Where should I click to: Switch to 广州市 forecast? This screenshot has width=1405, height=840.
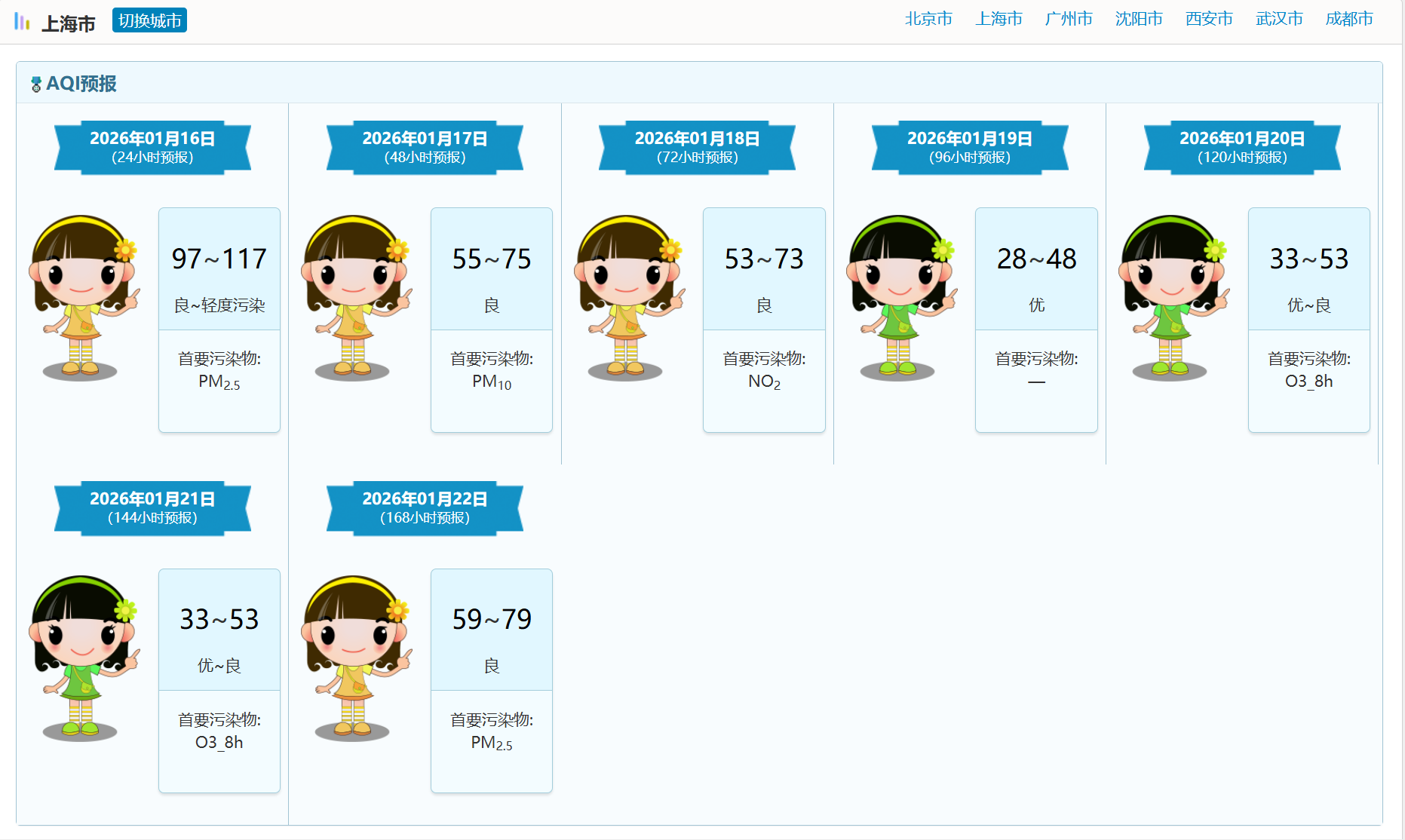(1069, 19)
